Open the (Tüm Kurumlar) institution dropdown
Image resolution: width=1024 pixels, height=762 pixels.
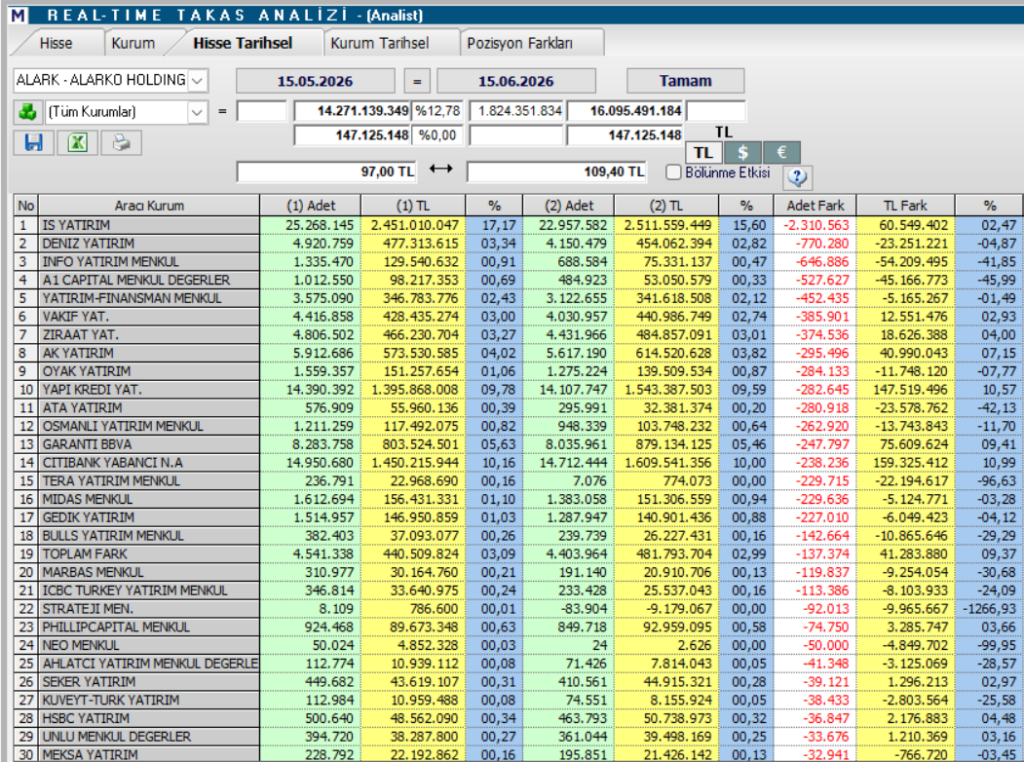(x=197, y=112)
